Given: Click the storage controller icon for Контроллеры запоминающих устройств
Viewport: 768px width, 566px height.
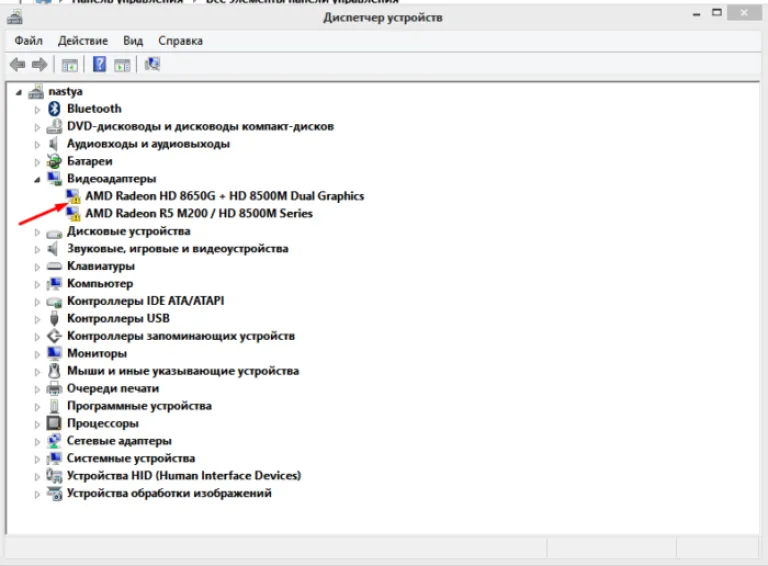Looking at the screenshot, I should (54, 336).
